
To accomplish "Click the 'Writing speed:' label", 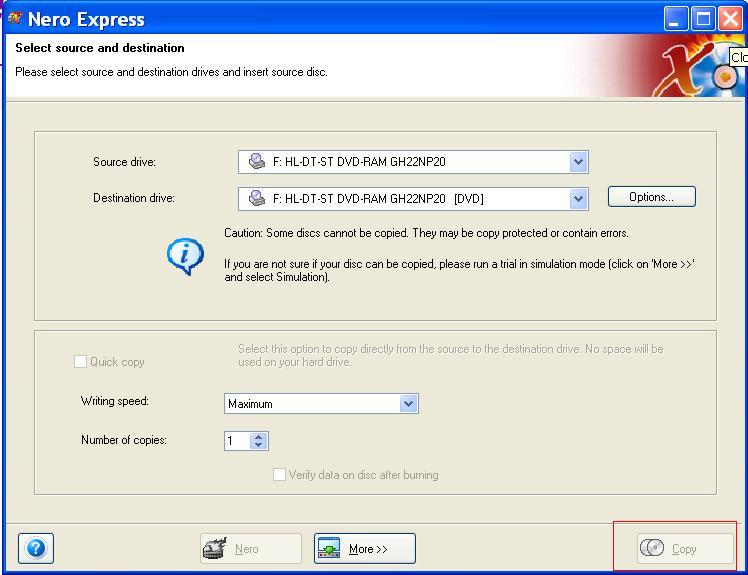I will click(x=114, y=401).
